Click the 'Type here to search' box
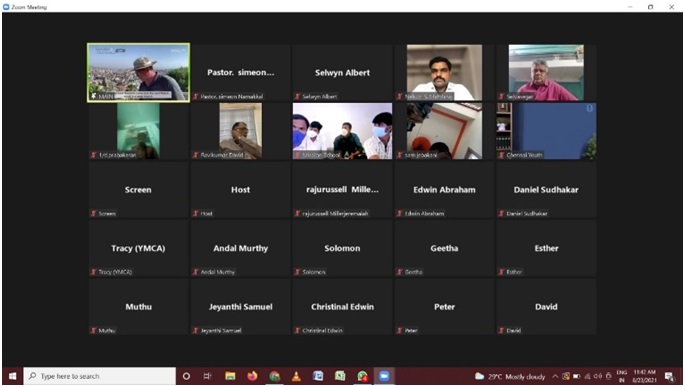The image size is (685, 387). click(x=100, y=376)
